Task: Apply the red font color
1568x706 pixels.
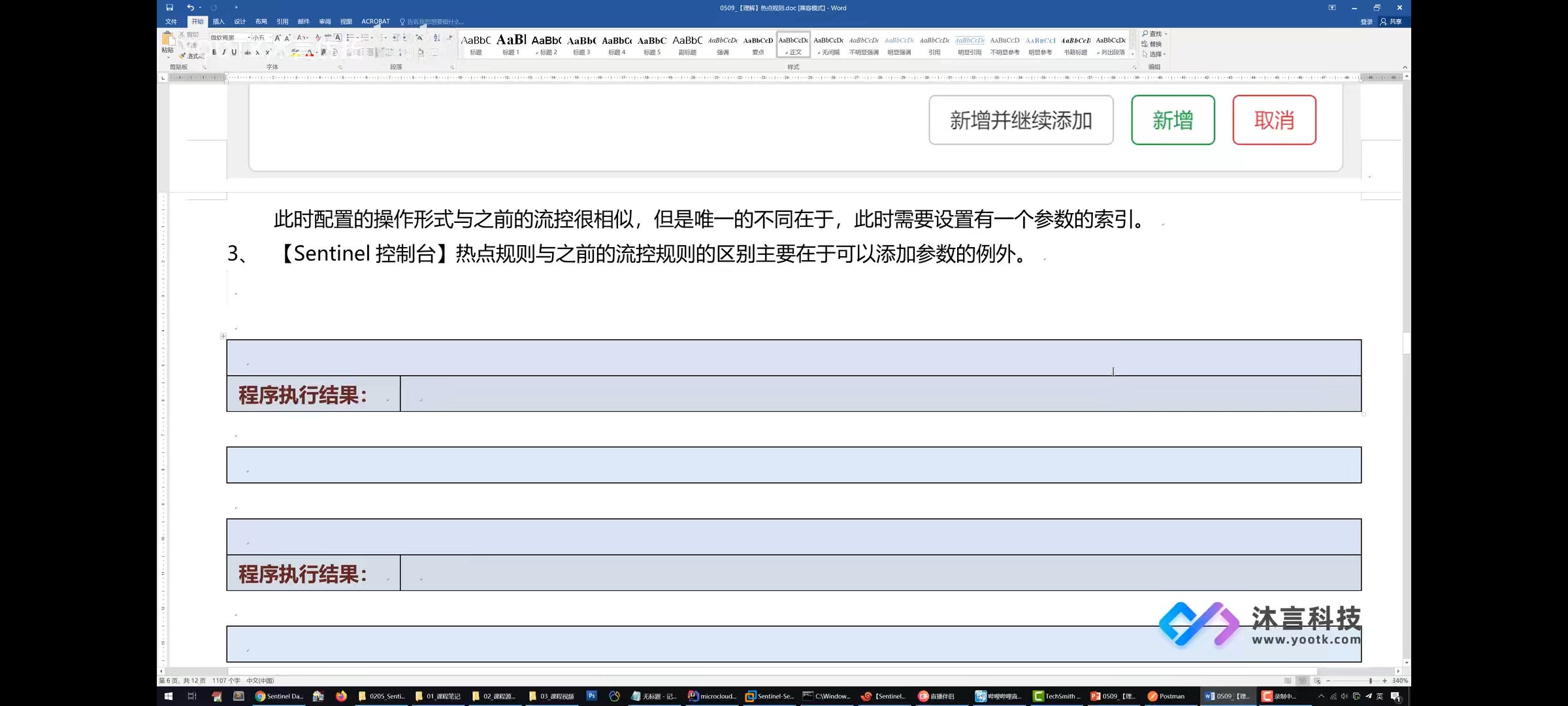Action: pos(310,52)
